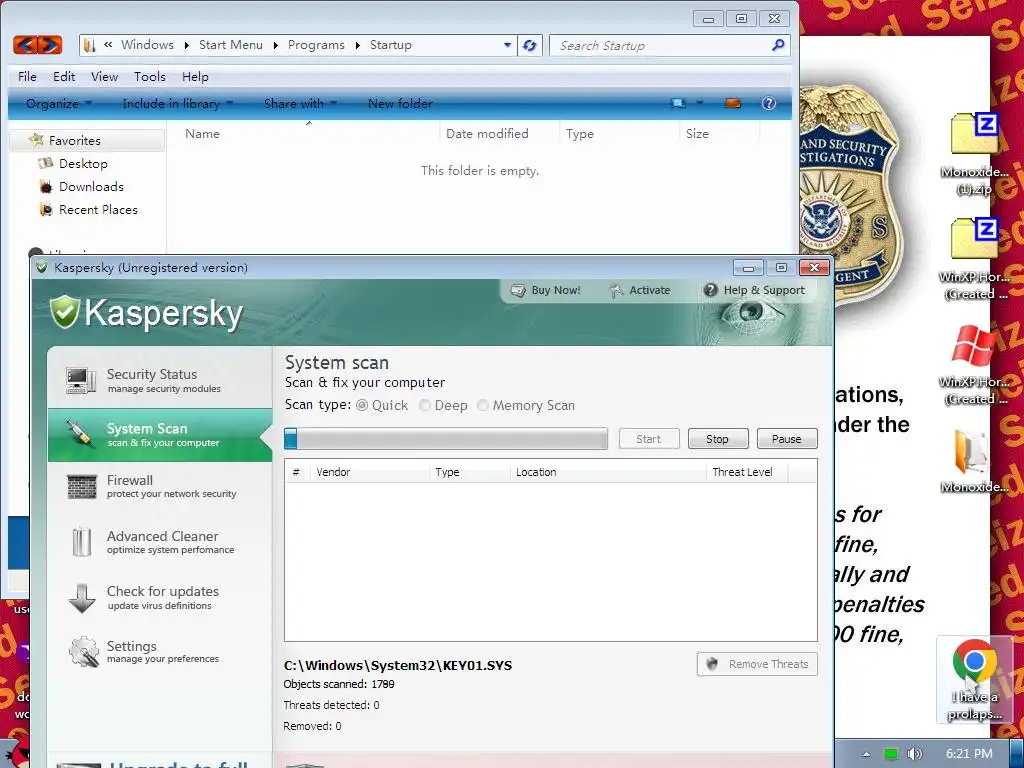Click Kaspersky shield logo in header
Image resolution: width=1024 pixels, height=768 pixels.
tap(65, 312)
